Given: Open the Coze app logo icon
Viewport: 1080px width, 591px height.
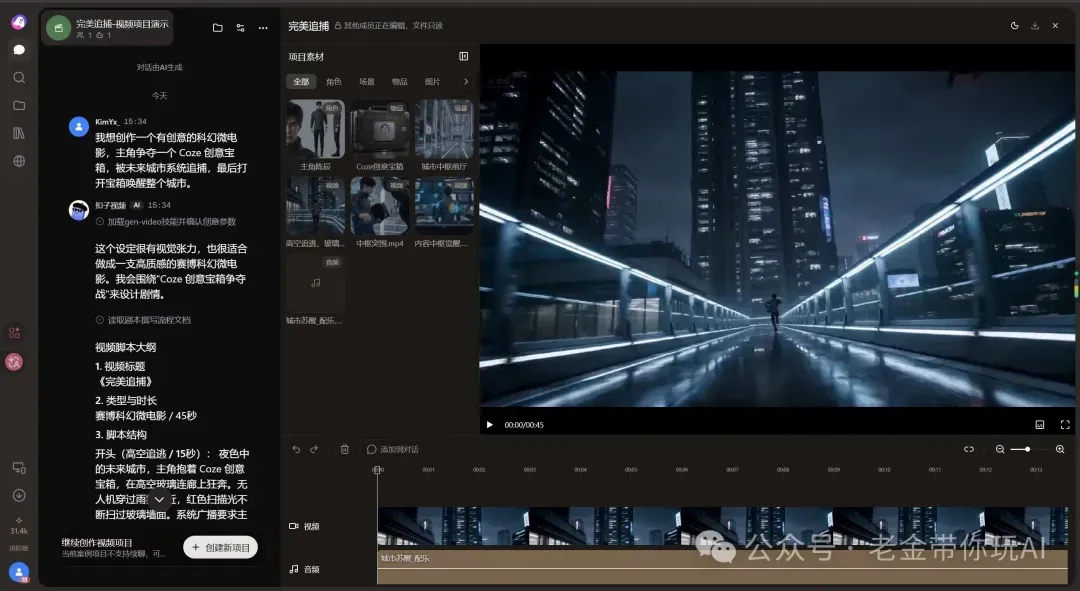Looking at the screenshot, I should 19,22.
